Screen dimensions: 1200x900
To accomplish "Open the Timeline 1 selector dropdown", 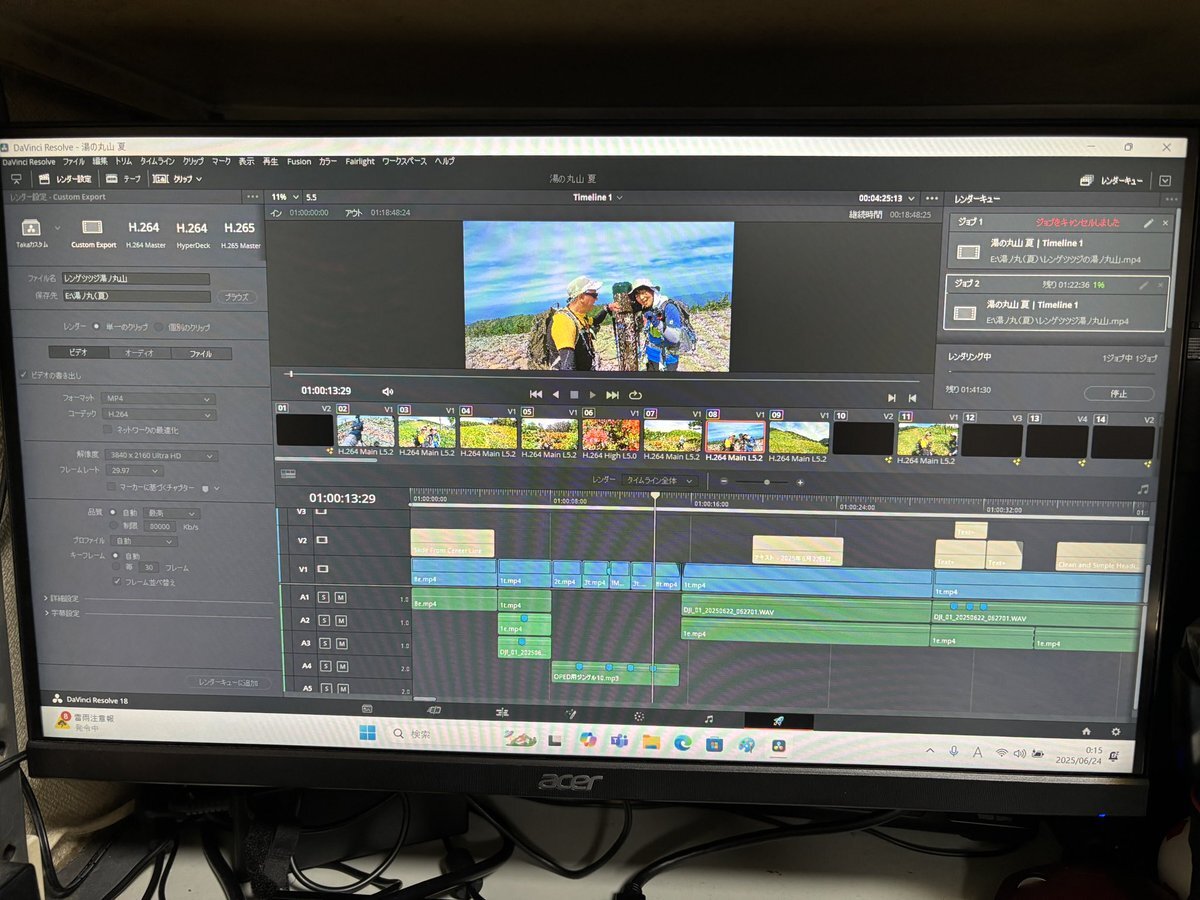I will click(598, 198).
